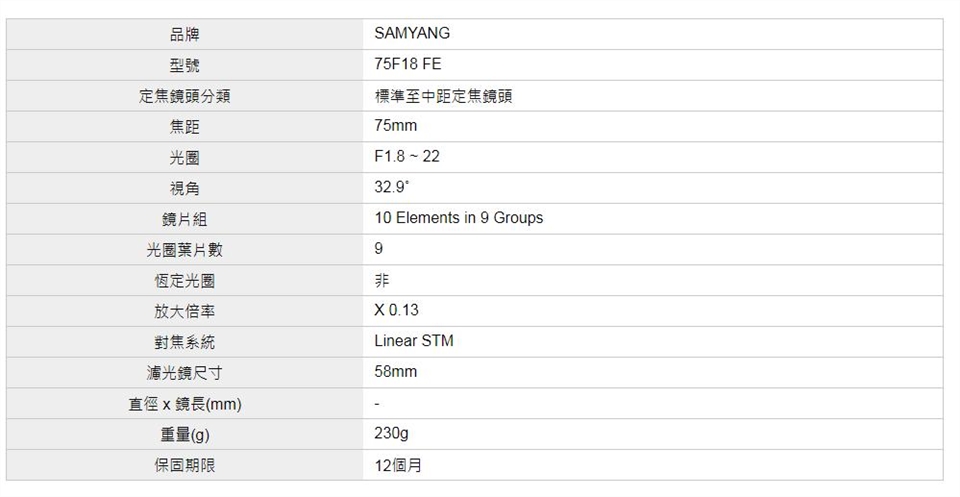Click the 230g weight value

pyautogui.click(x=391, y=434)
